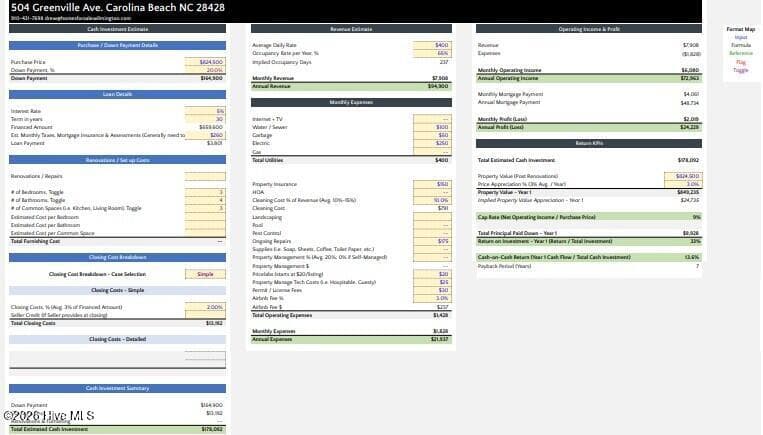The width and height of the screenshot is (763, 435).
Task: Click the 'Total Principal Paid Down - Year 1' label
Action: [517, 234]
